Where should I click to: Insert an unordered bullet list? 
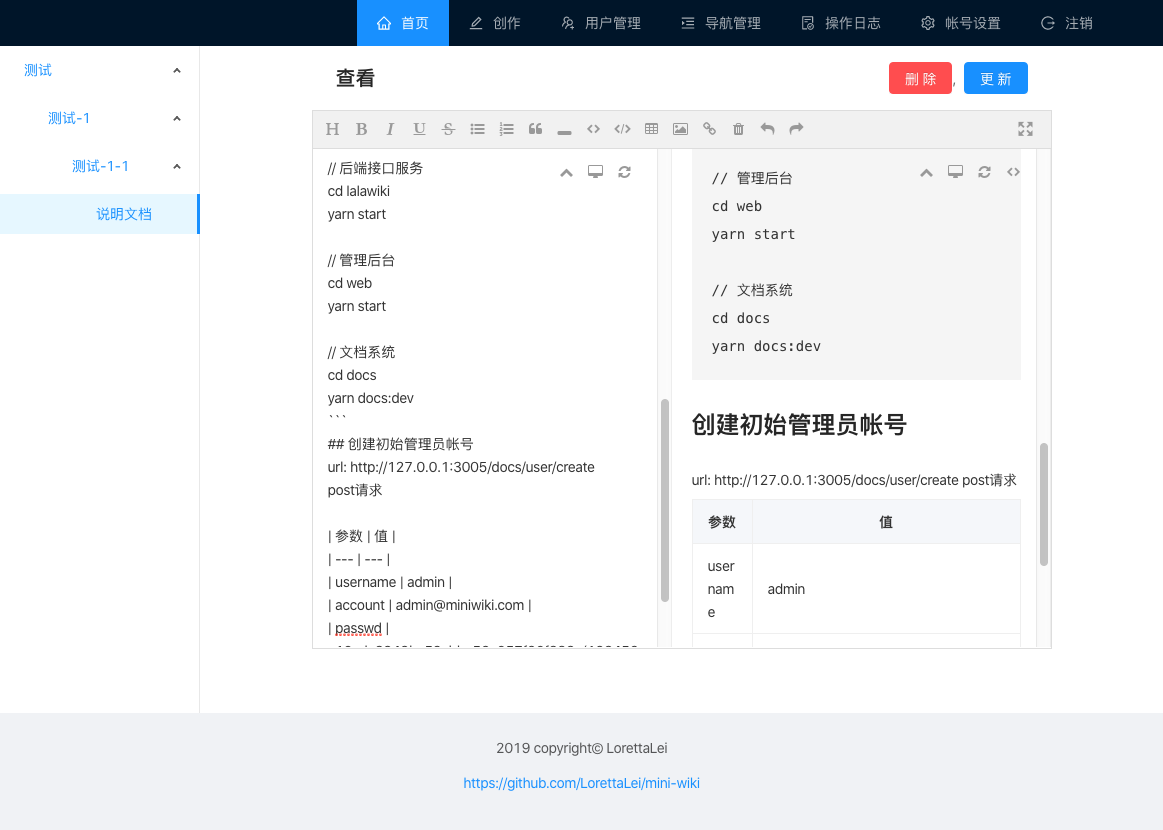(477, 129)
